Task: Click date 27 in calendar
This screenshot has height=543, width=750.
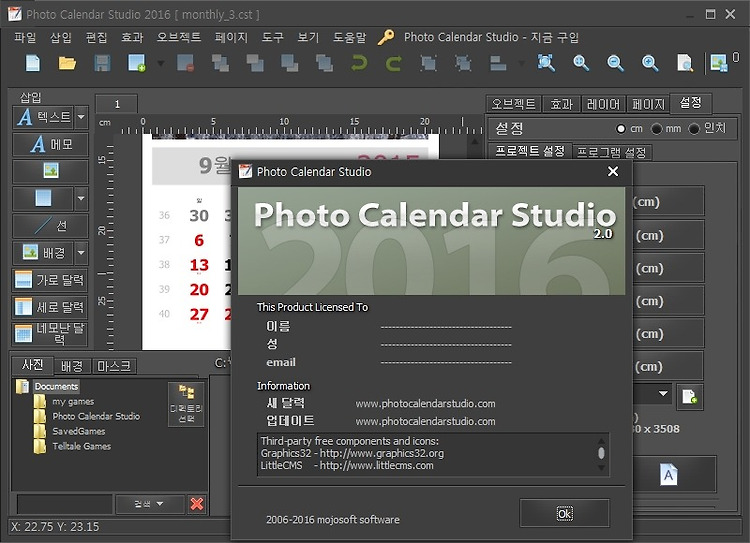Action: (x=199, y=314)
